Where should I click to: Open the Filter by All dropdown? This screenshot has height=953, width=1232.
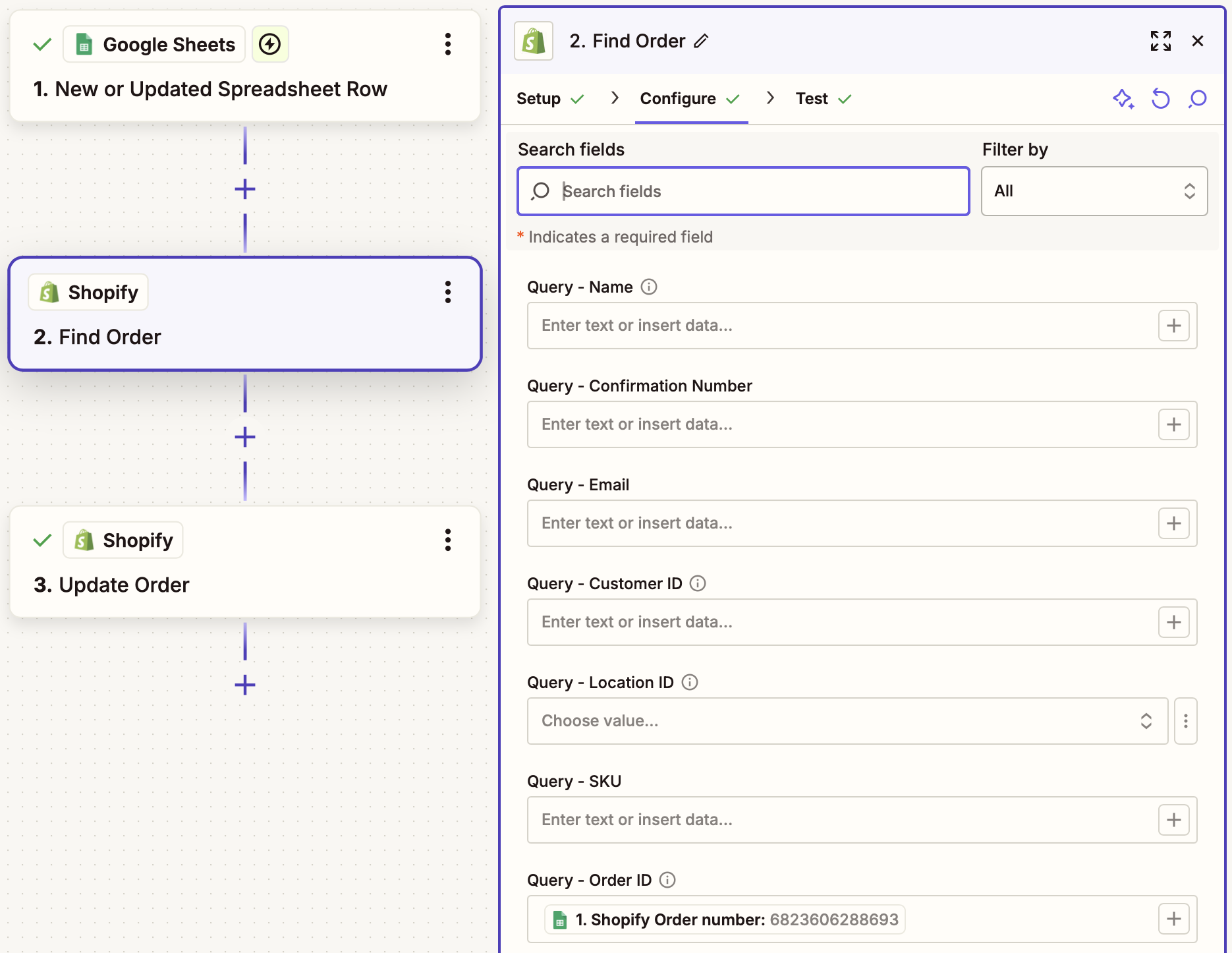coord(1094,191)
